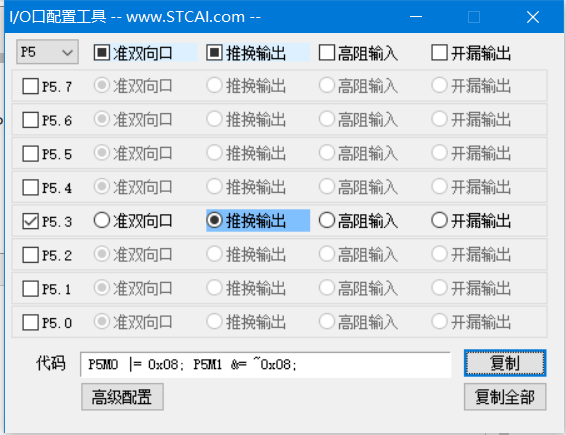Image resolution: width=566 pixels, height=435 pixels.
Task: Toggle the header 准双向口 checkbox
Action: (102, 53)
